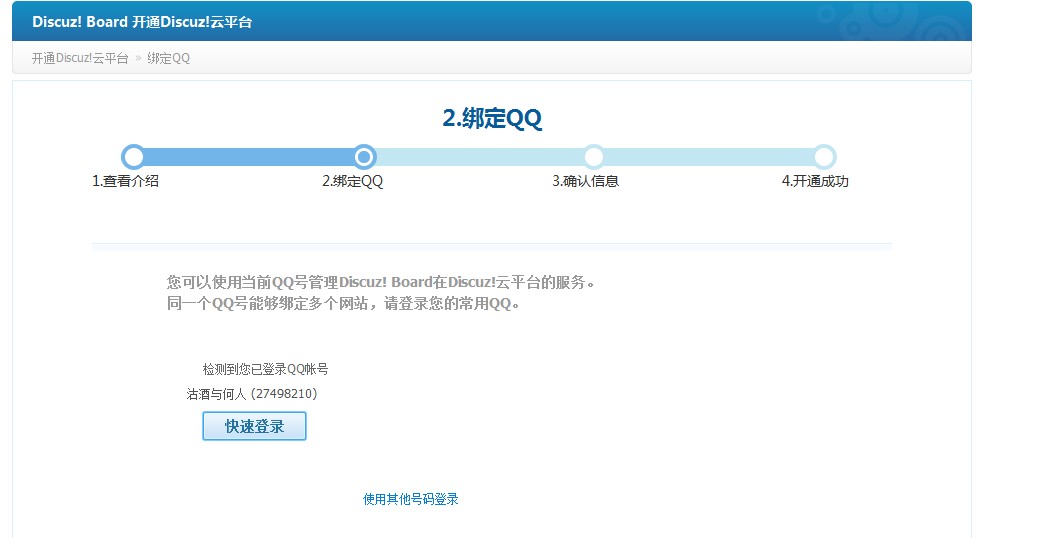This screenshot has width=1064, height=538.
Task: Click the 检测到您已登录QQ帐号 notice text
Action: point(265,369)
